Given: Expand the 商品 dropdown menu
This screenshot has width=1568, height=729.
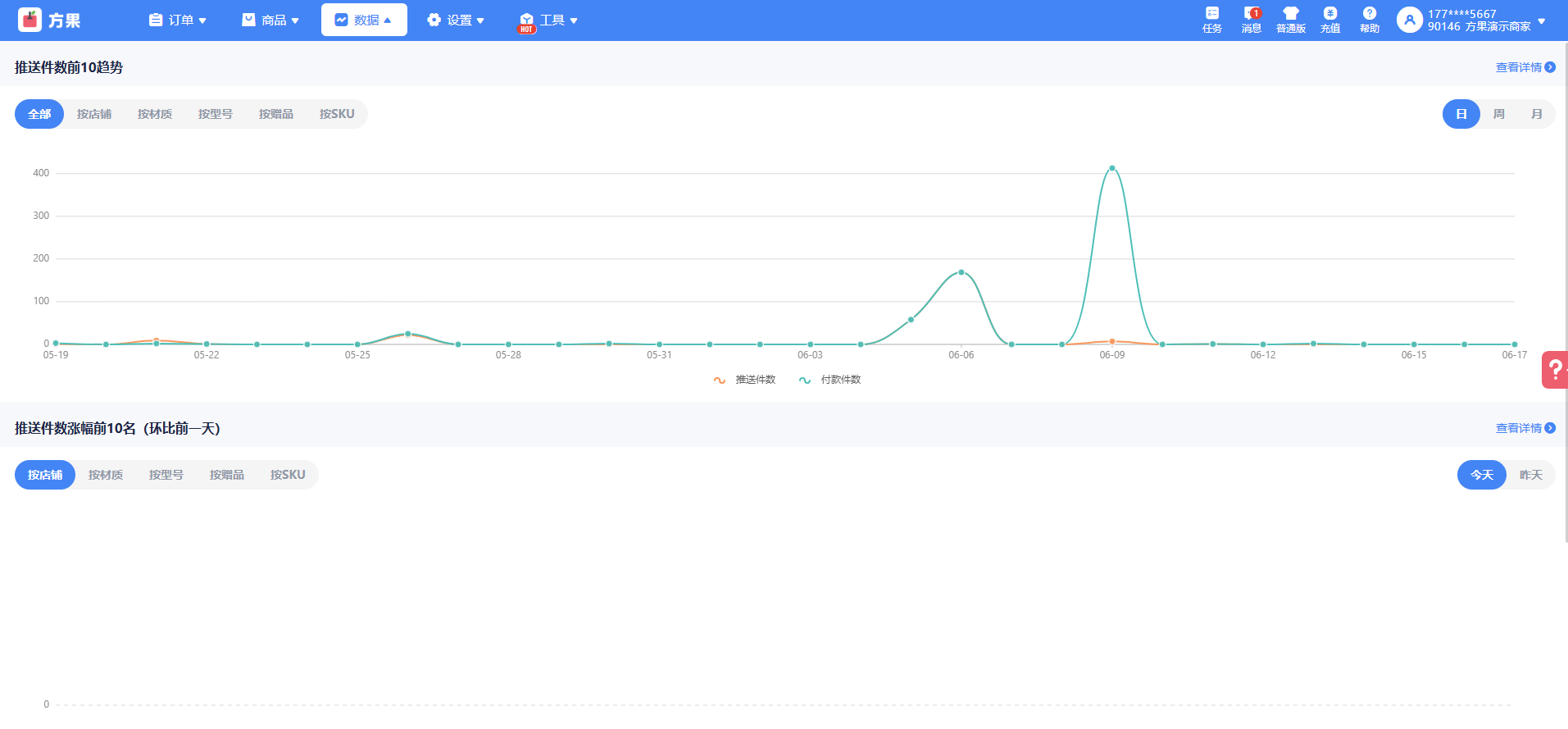Looking at the screenshot, I should pyautogui.click(x=270, y=20).
